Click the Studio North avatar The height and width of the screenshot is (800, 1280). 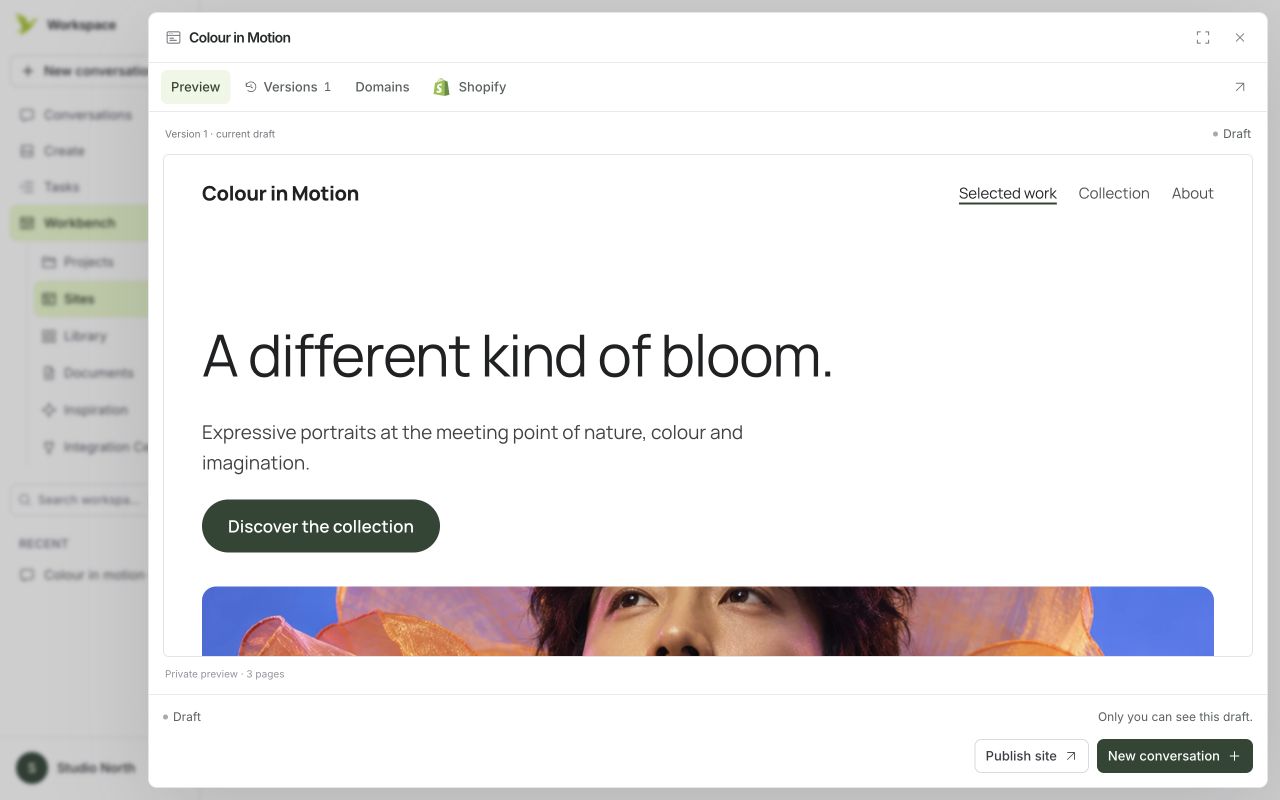pyautogui.click(x=32, y=768)
